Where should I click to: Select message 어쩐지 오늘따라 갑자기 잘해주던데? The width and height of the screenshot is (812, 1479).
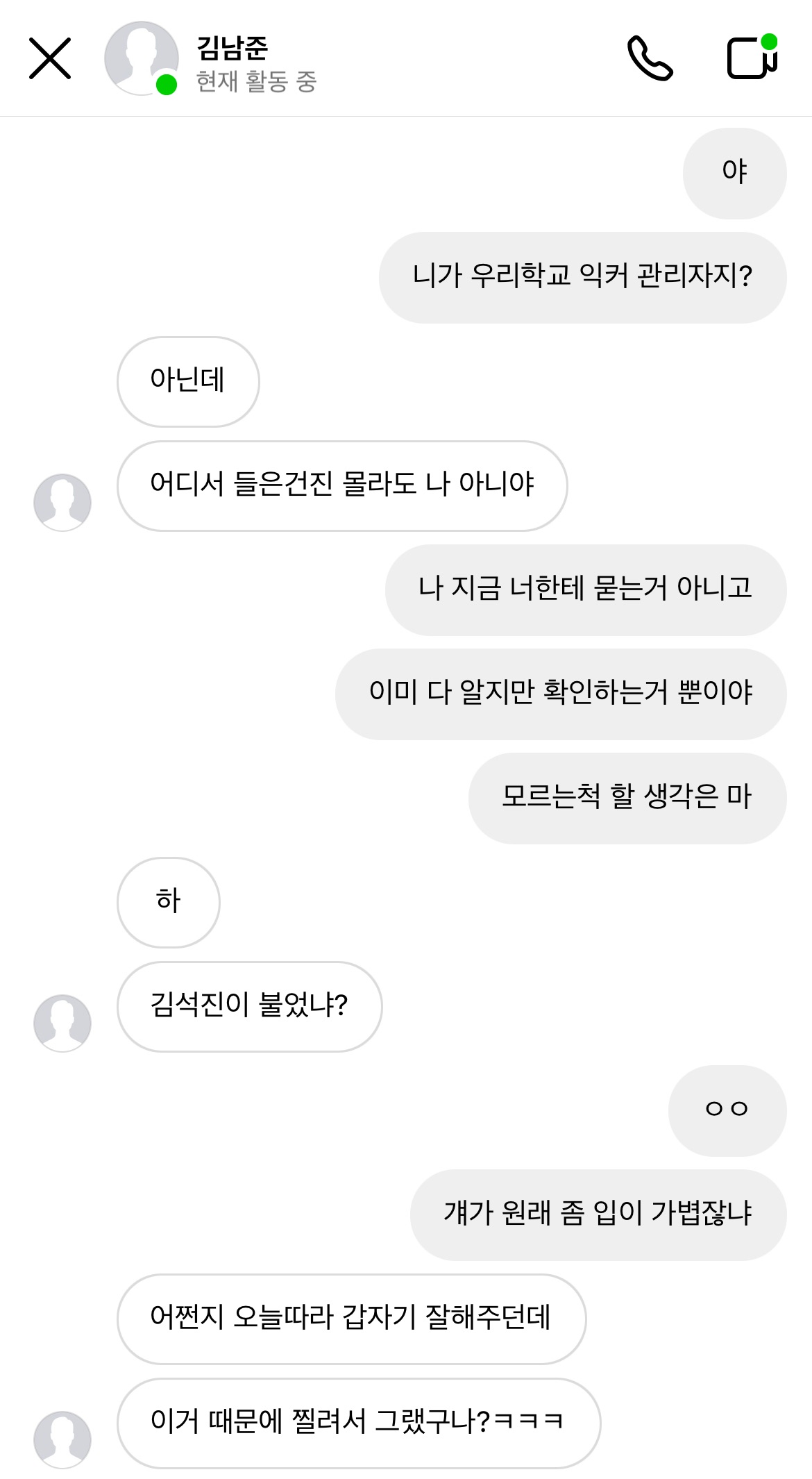click(x=351, y=1319)
